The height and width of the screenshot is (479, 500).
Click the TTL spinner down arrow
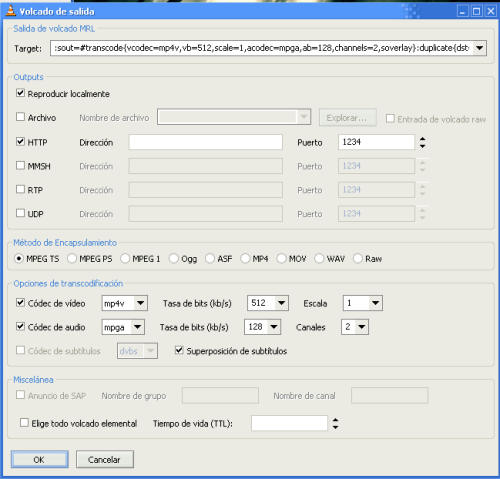click(336, 427)
